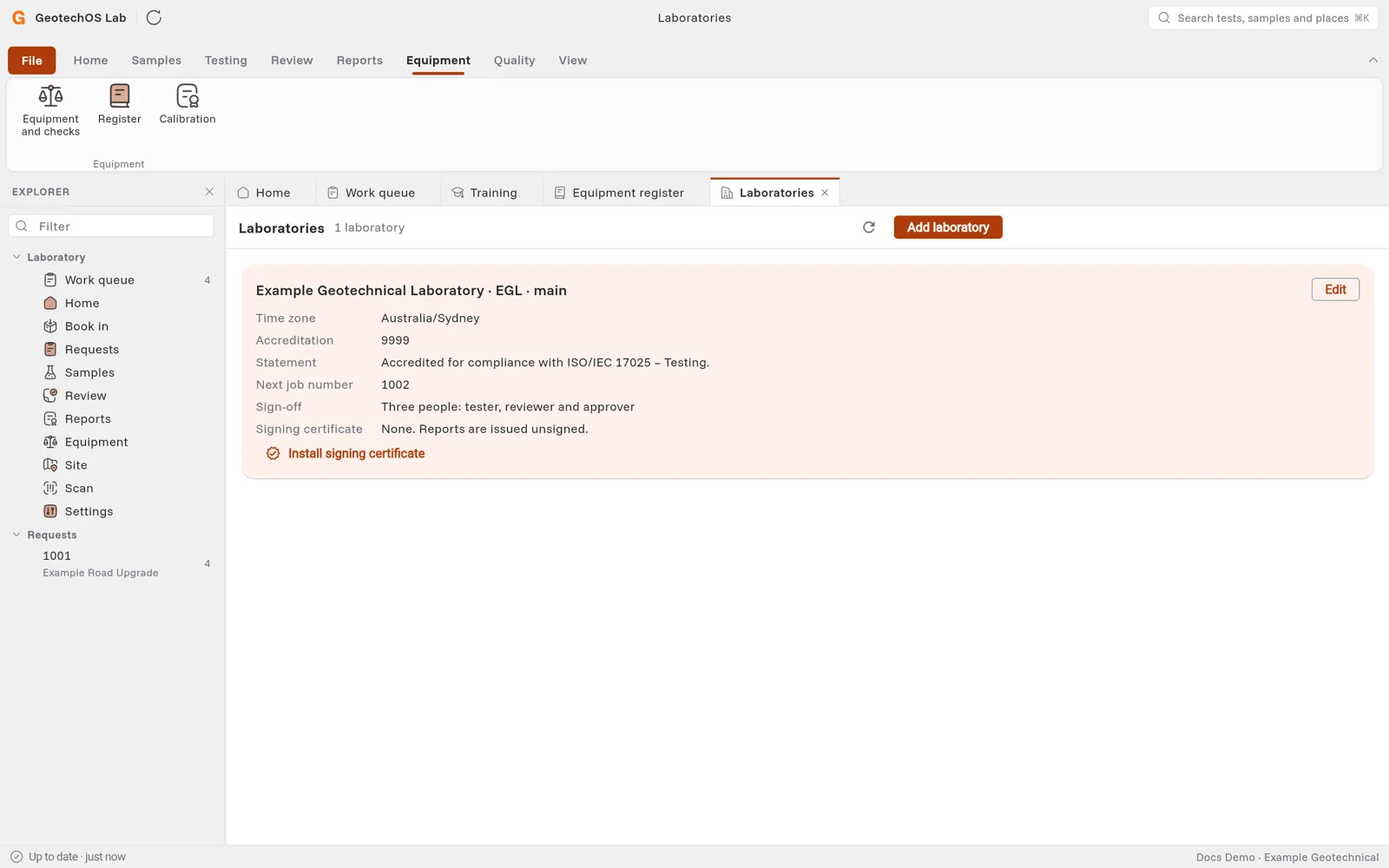
Task: Click the sync spinner beside GeotechOS Lab
Action: [154, 17]
